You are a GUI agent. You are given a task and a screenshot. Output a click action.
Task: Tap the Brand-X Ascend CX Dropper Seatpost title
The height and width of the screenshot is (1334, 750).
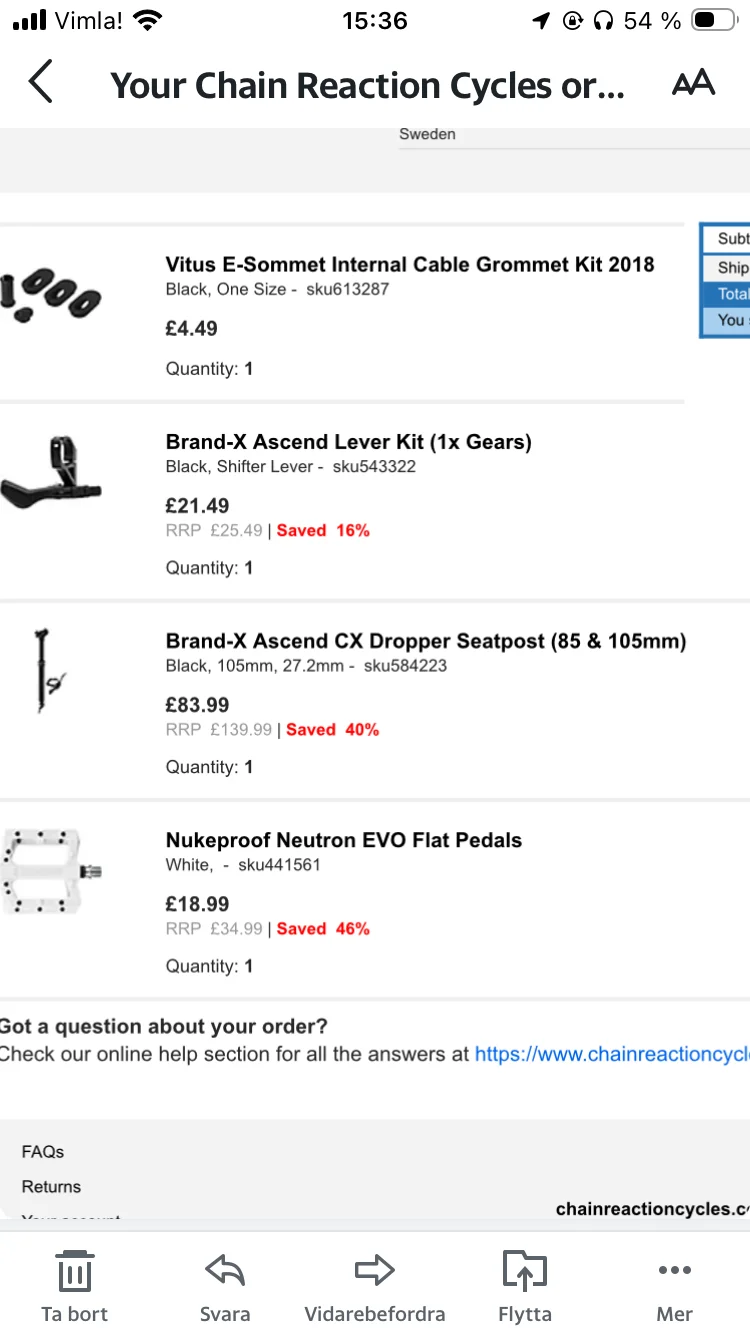click(x=426, y=641)
